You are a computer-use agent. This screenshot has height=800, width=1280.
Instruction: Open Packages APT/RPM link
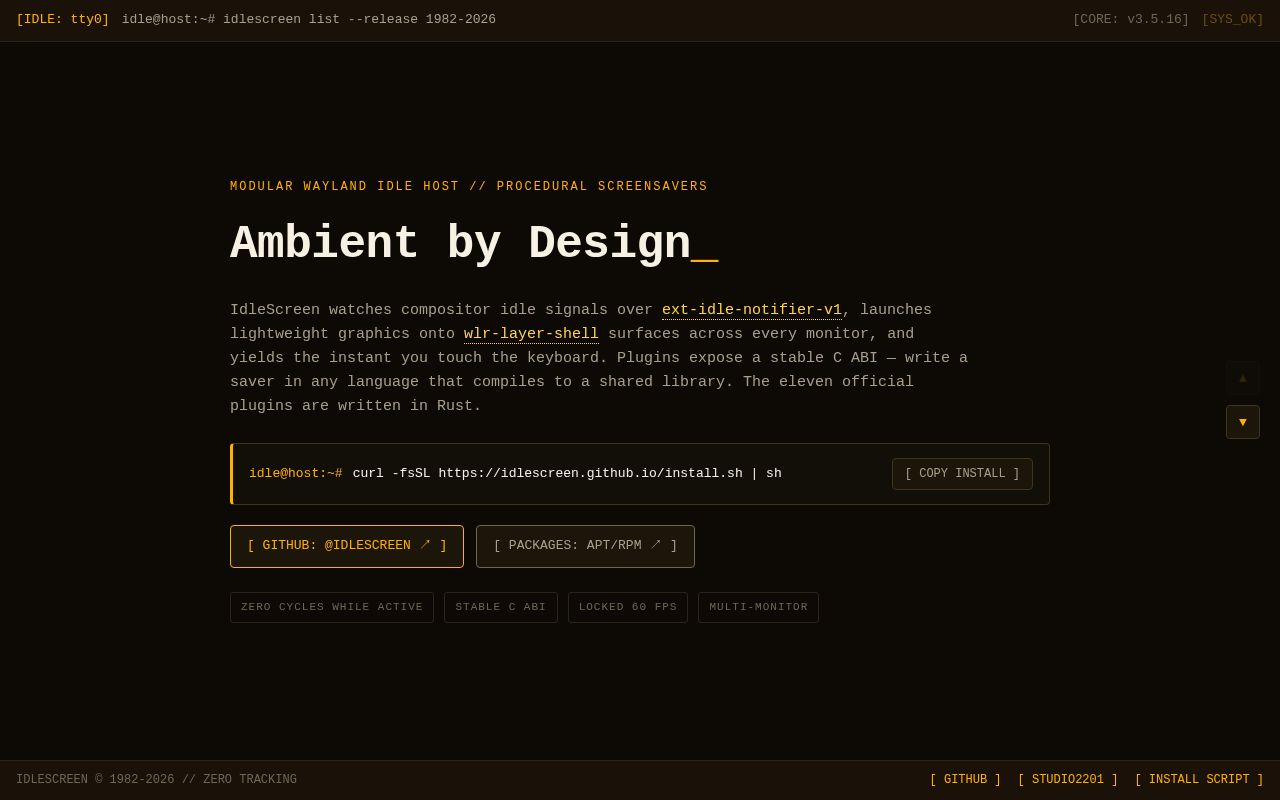point(585,546)
